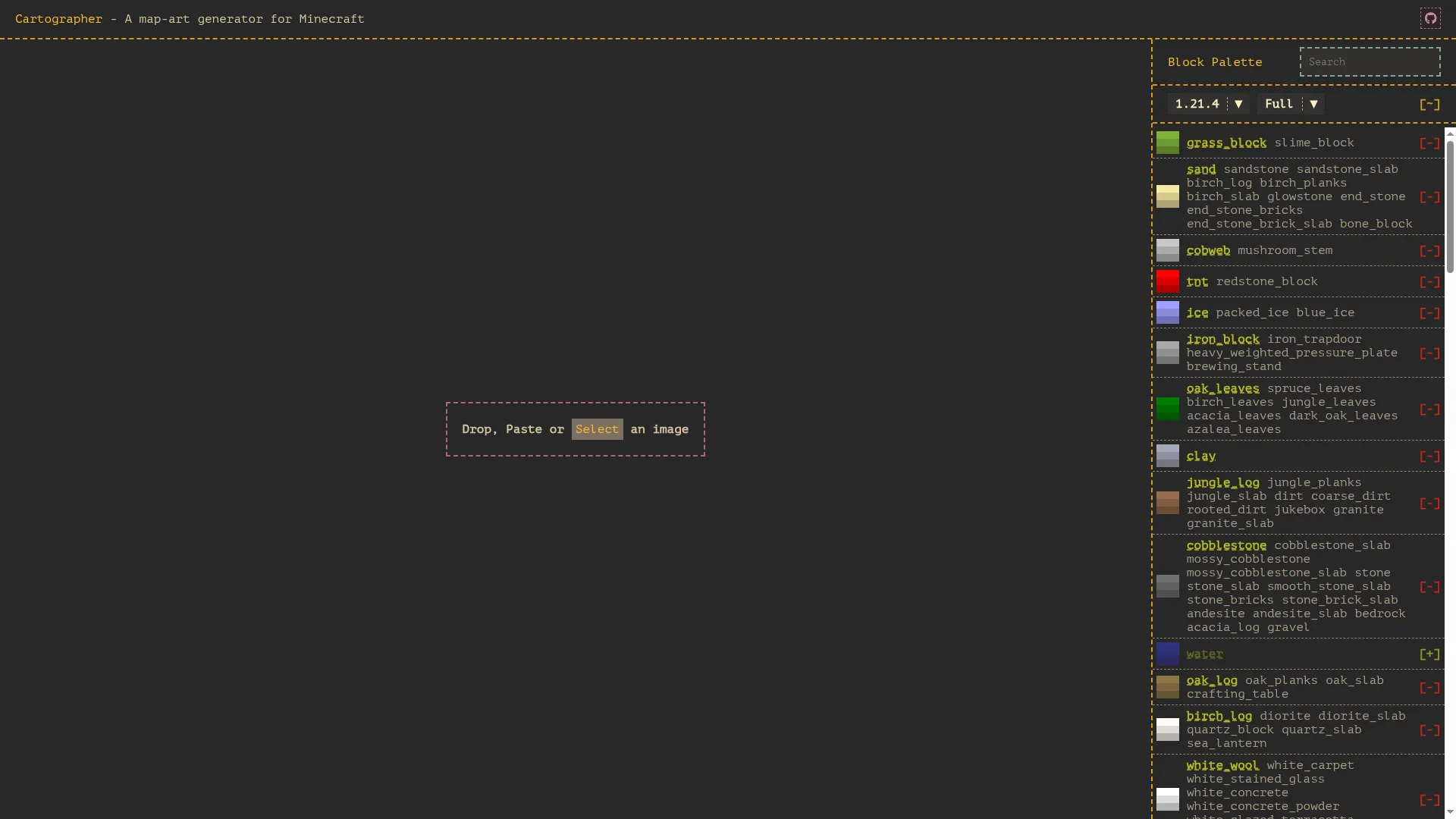The width and height of the screenshot is (1456, 819).
Task: Select packed_ice block option
Action: coord(1252,312)
